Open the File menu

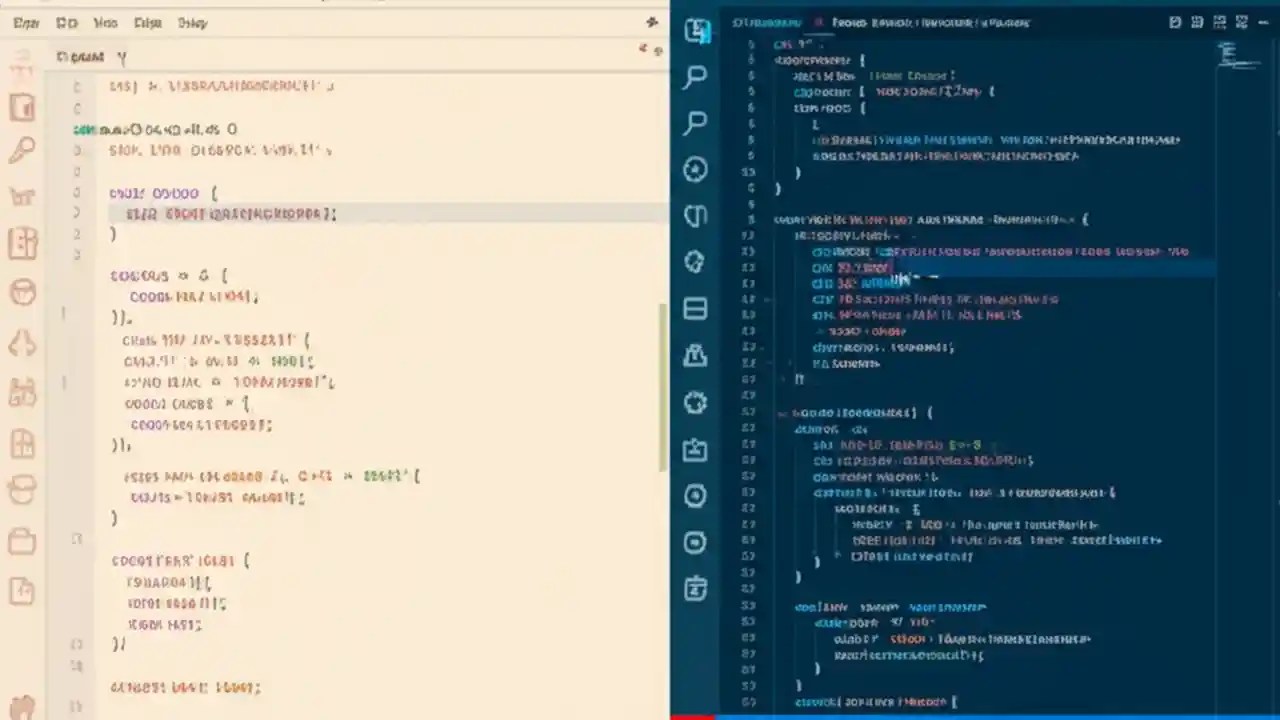pos(26,22)
